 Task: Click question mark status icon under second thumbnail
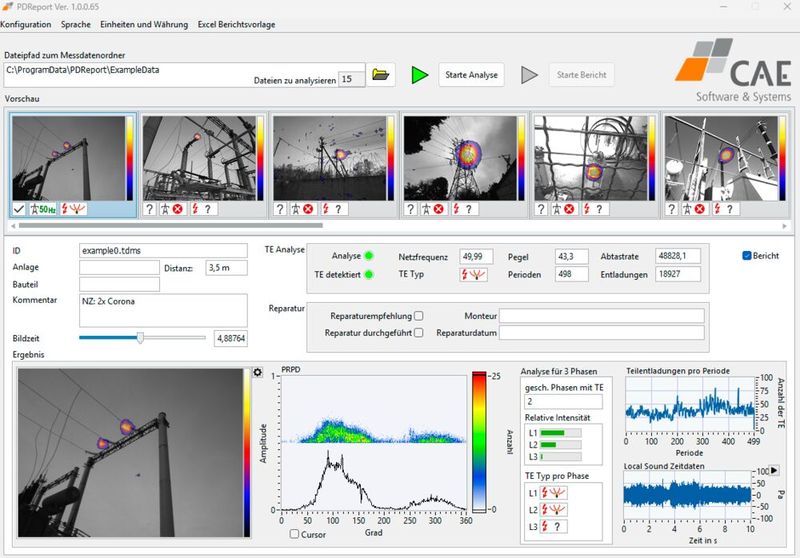(149, 209)
